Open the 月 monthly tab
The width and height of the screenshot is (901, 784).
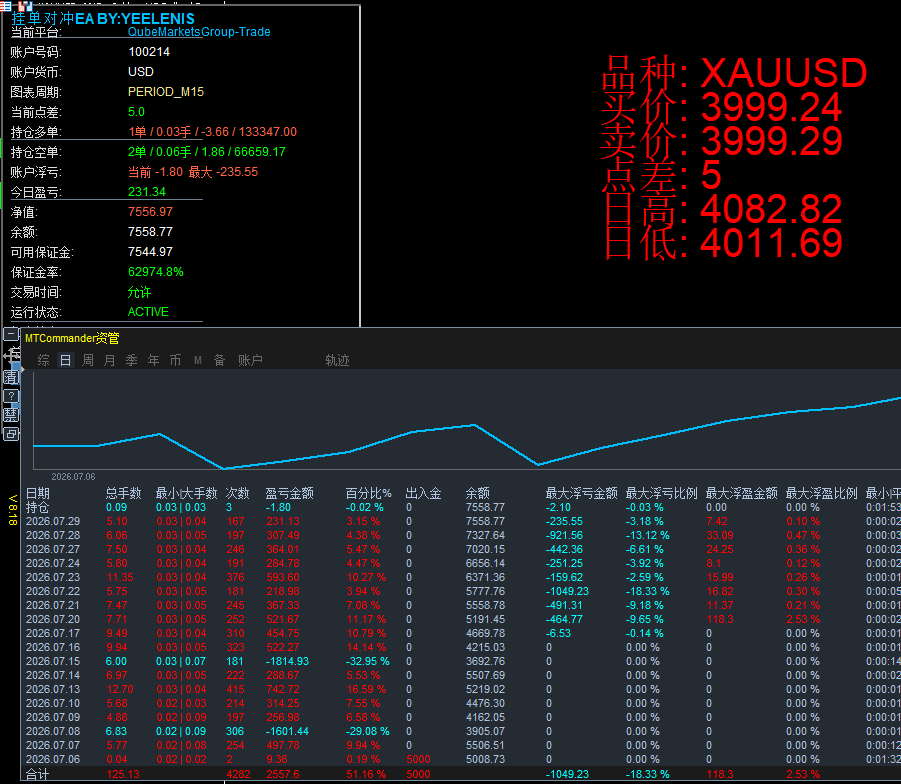[x=110, y=360]
